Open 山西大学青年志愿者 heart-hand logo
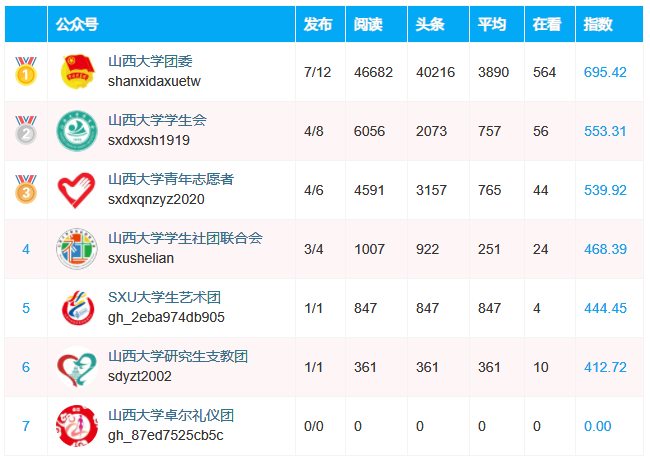Viewport: 650px width, 458px height. (77, 190)
